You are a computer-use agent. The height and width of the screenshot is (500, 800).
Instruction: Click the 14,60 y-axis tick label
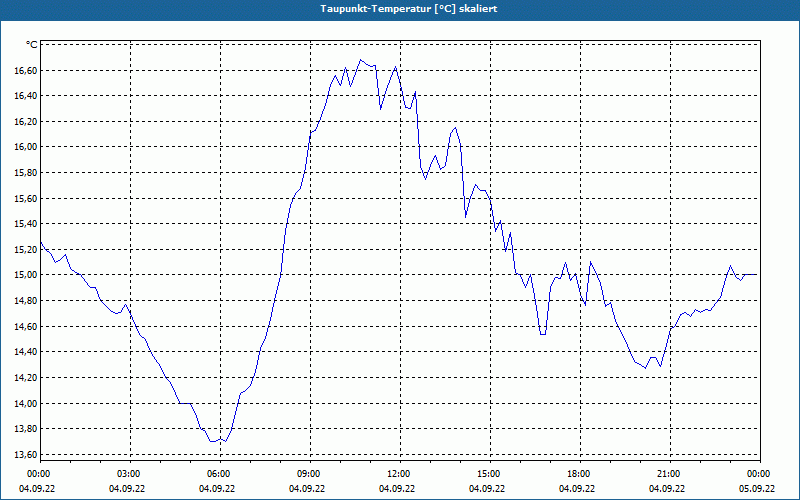pyautogui.click(x=26, y=327)
